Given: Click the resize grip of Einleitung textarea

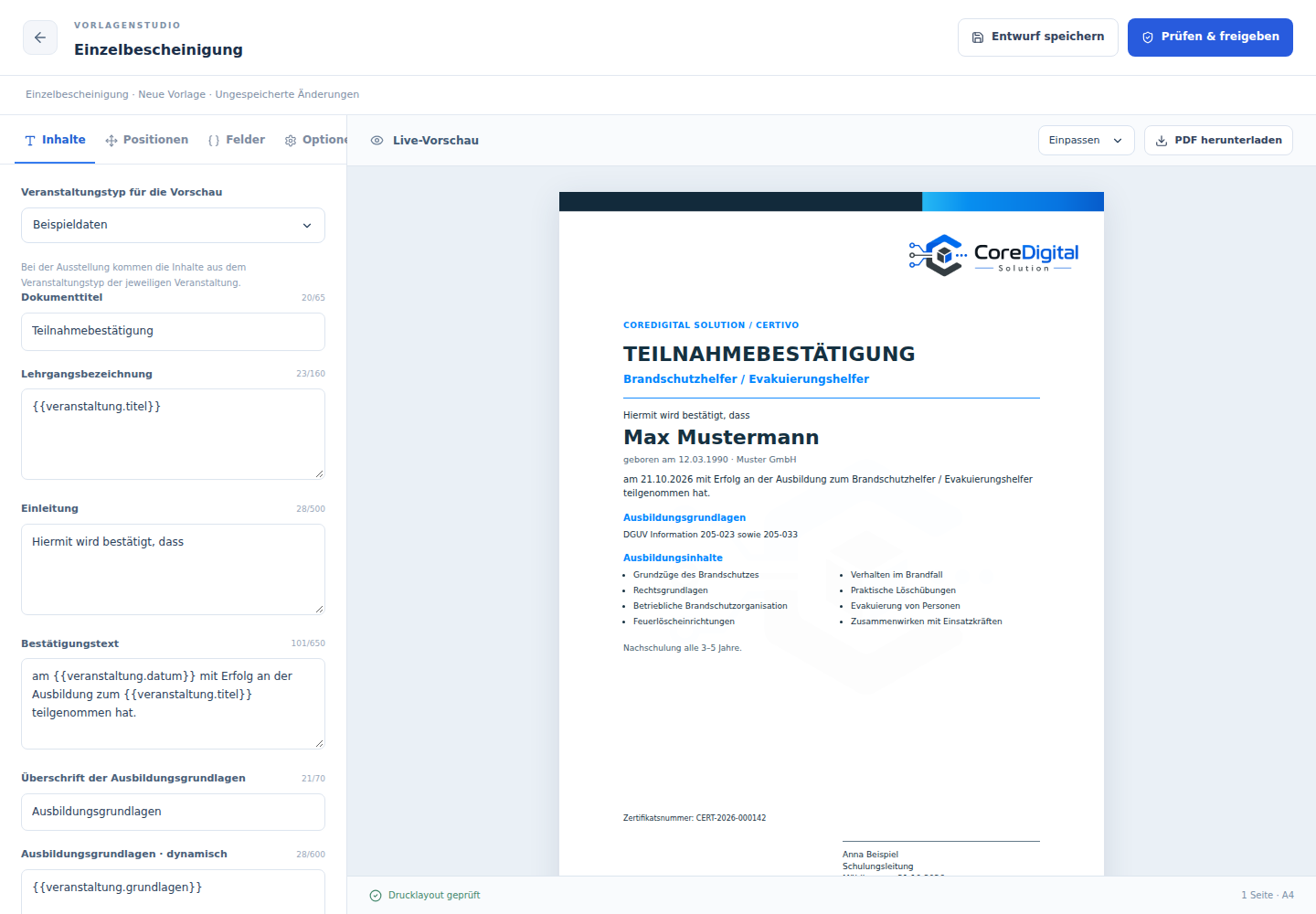Looking at the screenshot, I should tap(319, 609).
